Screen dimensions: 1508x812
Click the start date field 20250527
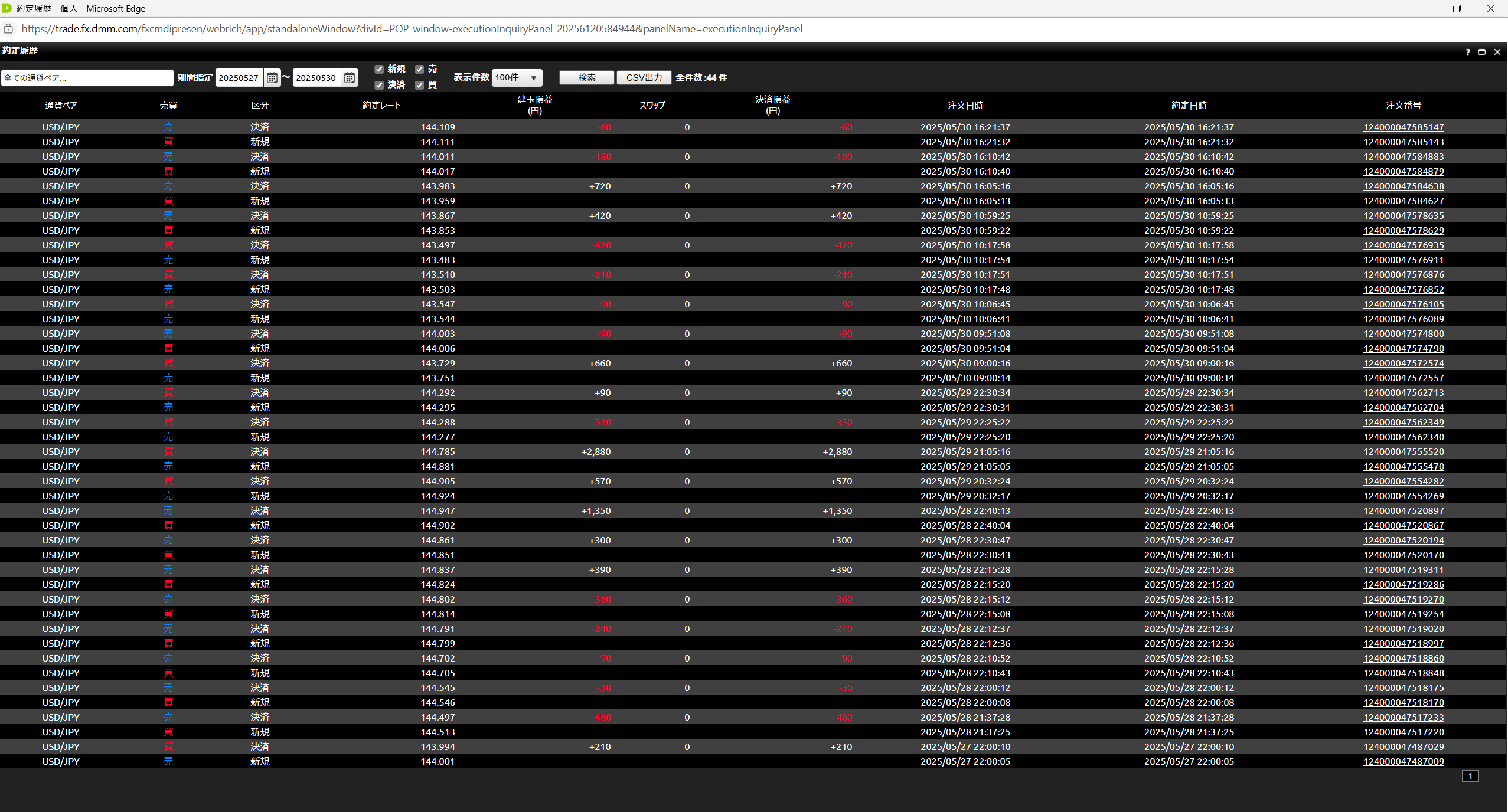click(239, 77)
